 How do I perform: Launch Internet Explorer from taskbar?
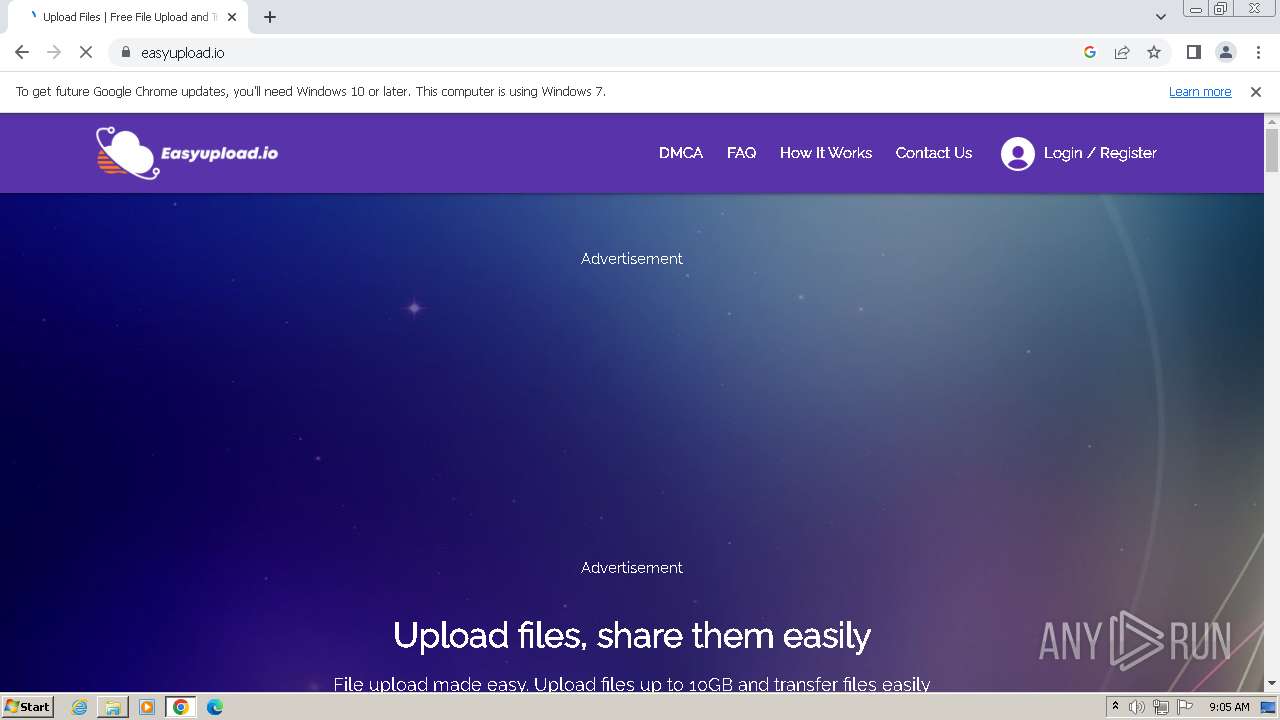(x=80, y=707)
